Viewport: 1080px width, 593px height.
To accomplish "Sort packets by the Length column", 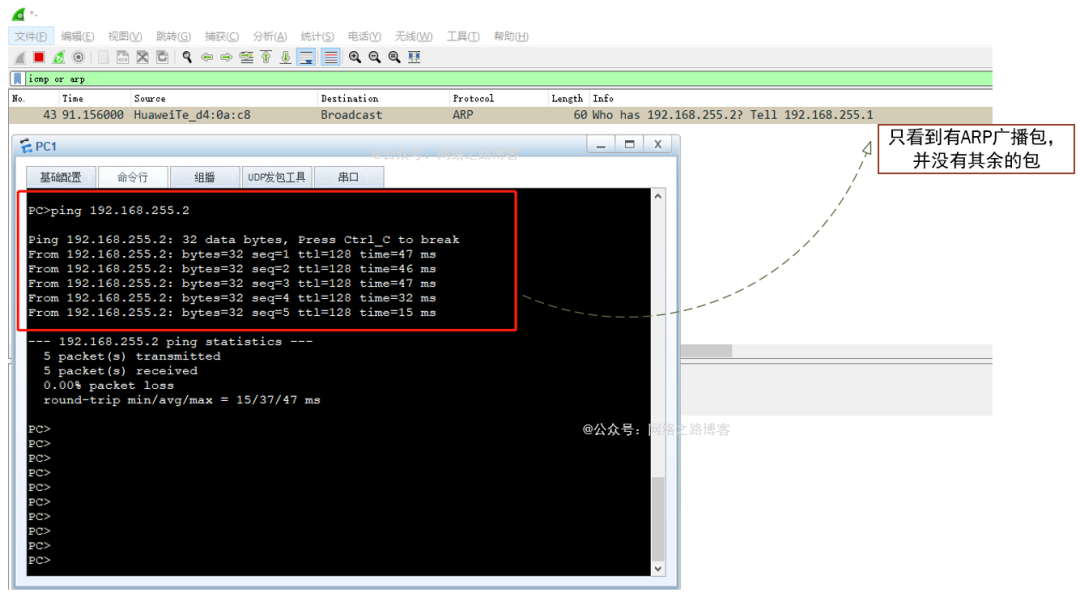I will point(568,98).
